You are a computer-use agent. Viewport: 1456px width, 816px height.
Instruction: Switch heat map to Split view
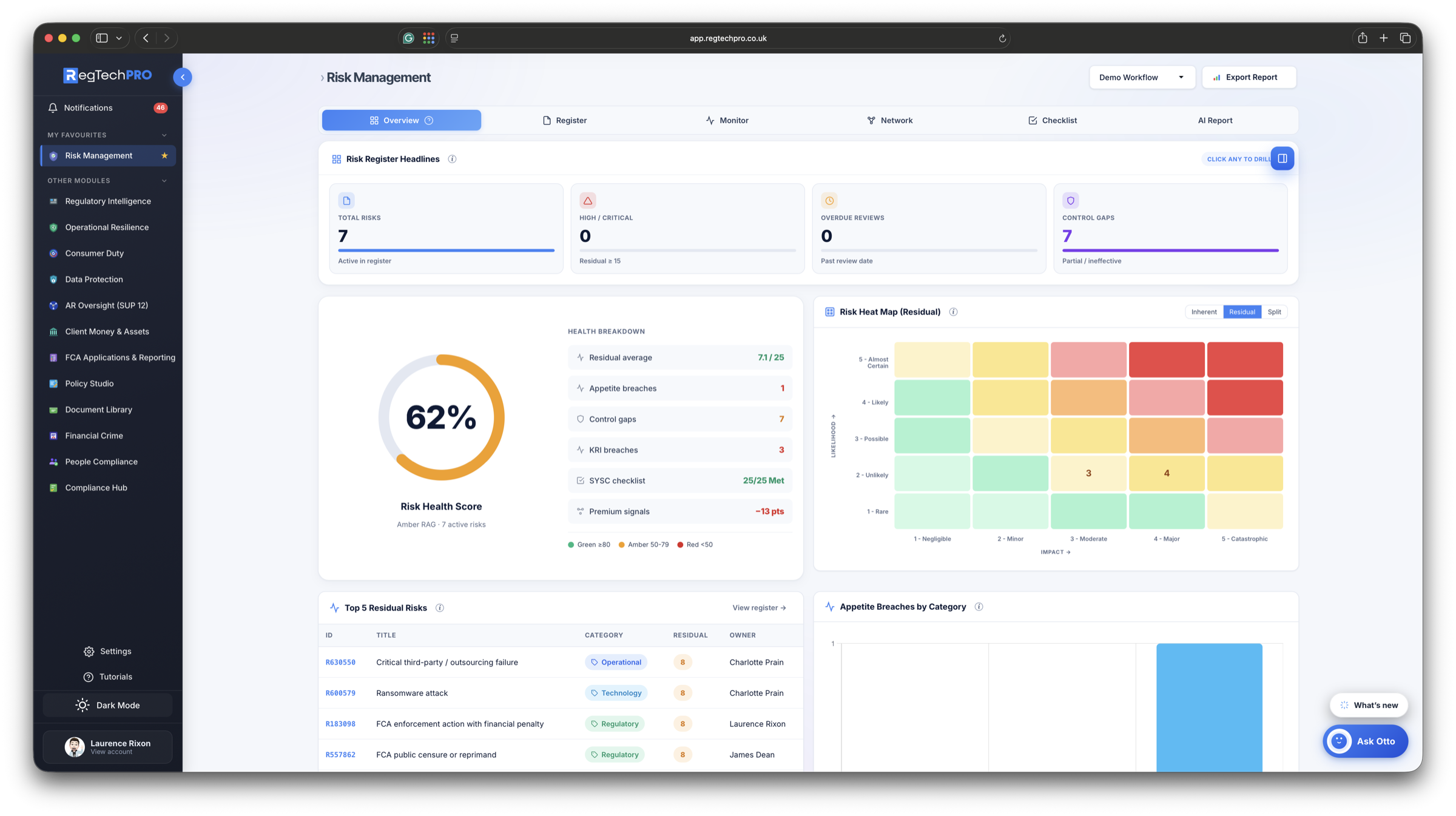(x=1274, y=312)
